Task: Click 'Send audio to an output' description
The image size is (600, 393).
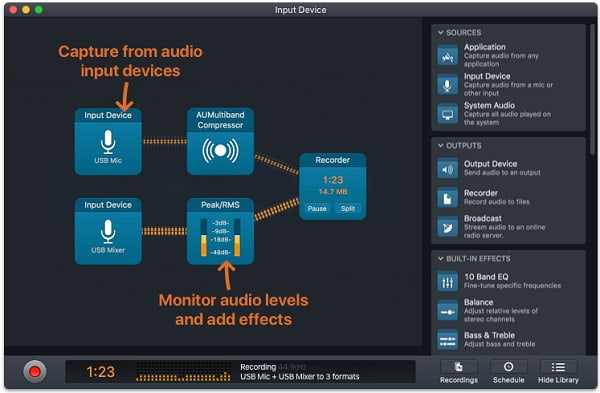Action: tap(502, 173)
